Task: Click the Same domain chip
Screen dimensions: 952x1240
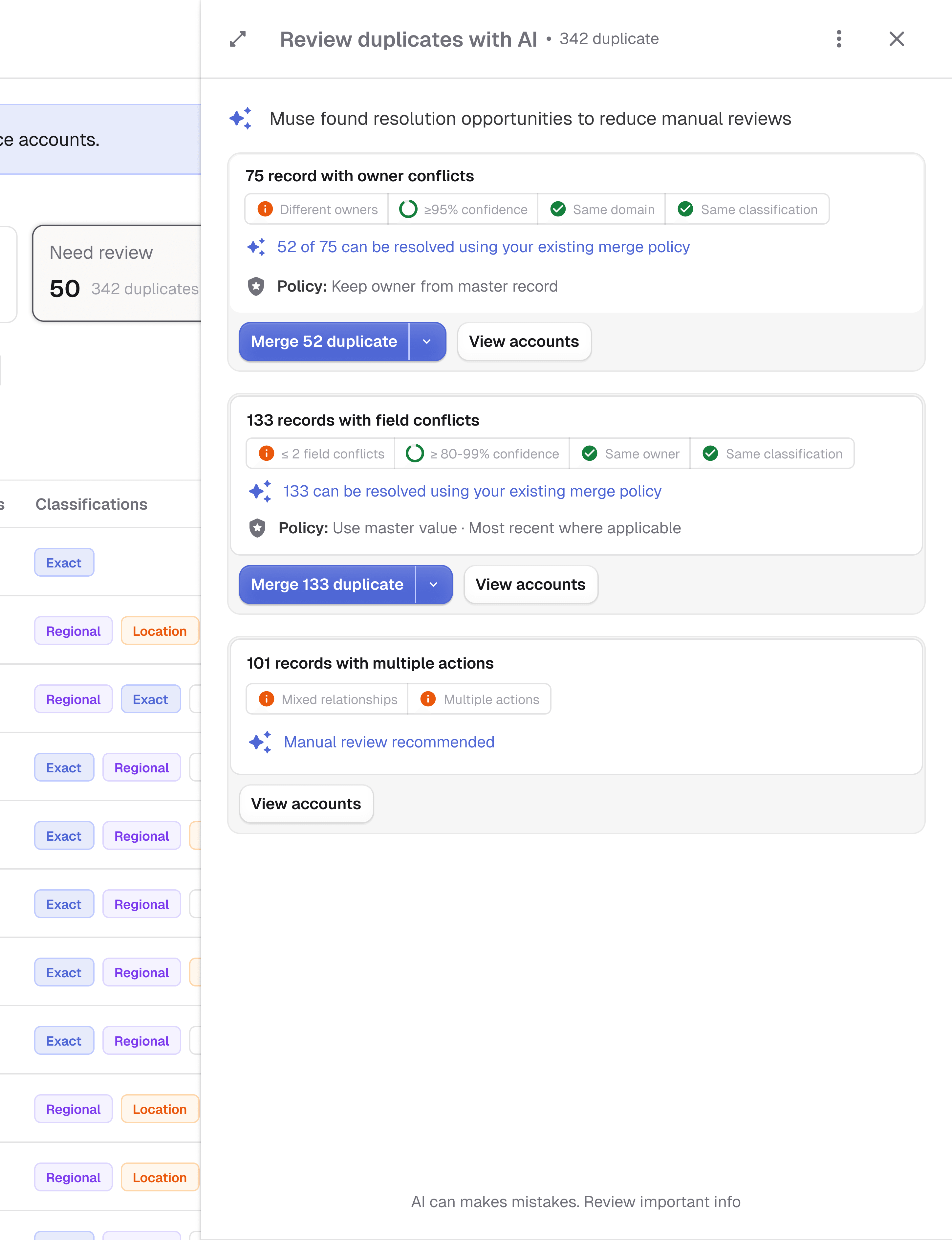Action: (602, 209)
